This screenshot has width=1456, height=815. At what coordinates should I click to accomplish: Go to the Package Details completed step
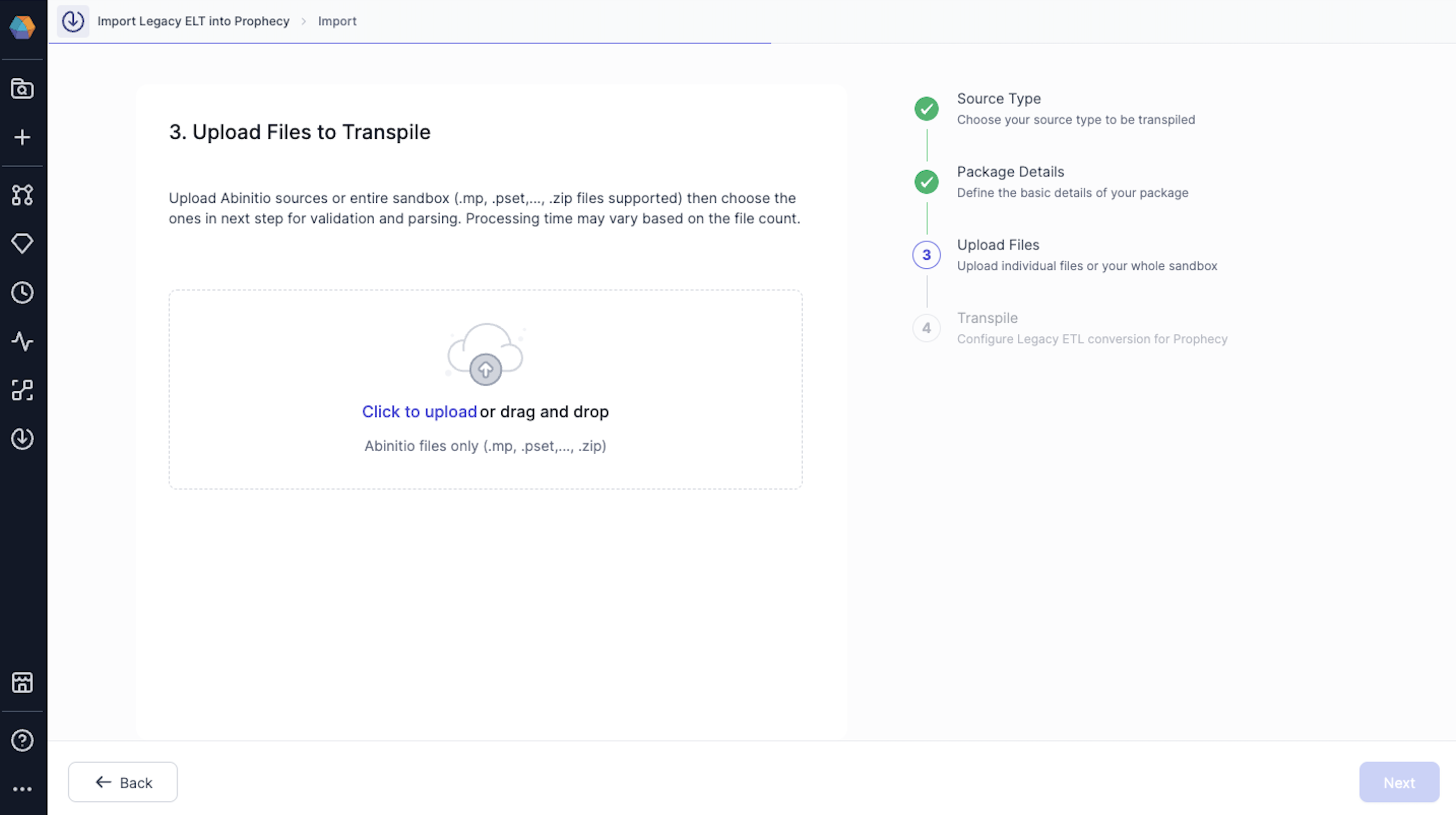click(926, 182)
